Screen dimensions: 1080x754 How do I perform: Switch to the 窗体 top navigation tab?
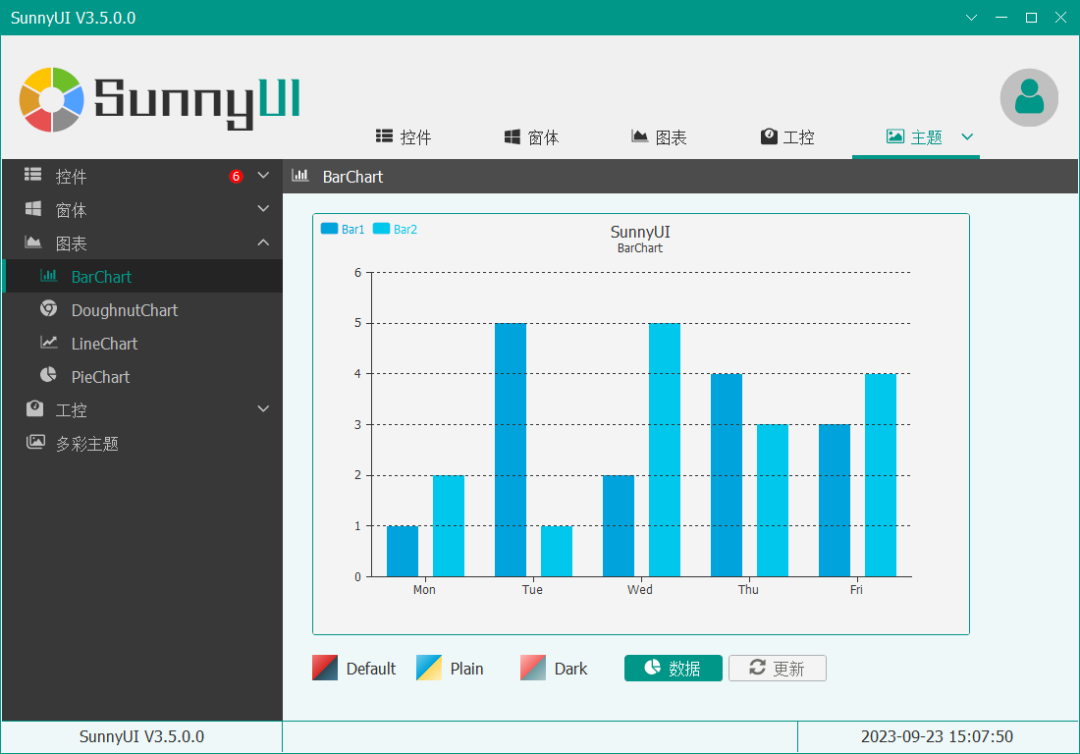tap(531, 137)
